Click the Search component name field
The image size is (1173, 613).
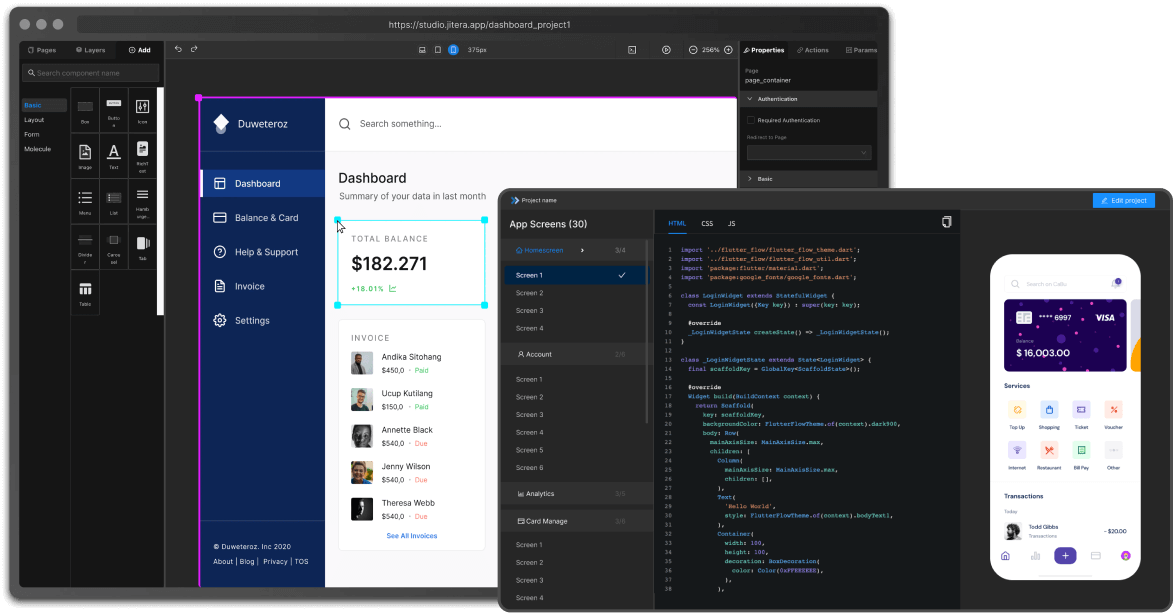click(91, 73)
